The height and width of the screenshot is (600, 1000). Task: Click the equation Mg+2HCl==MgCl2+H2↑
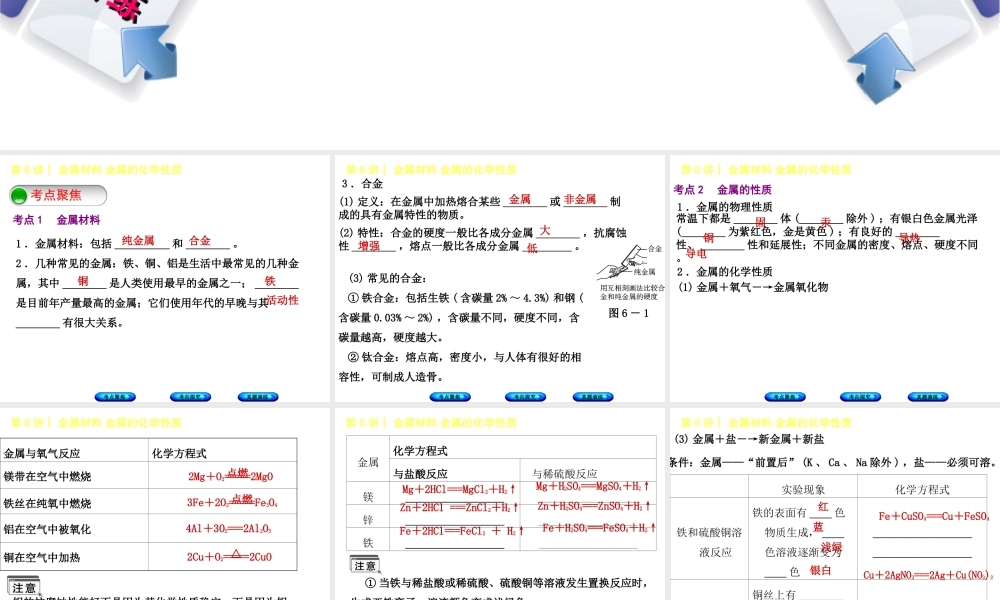[x=458, y=489]
